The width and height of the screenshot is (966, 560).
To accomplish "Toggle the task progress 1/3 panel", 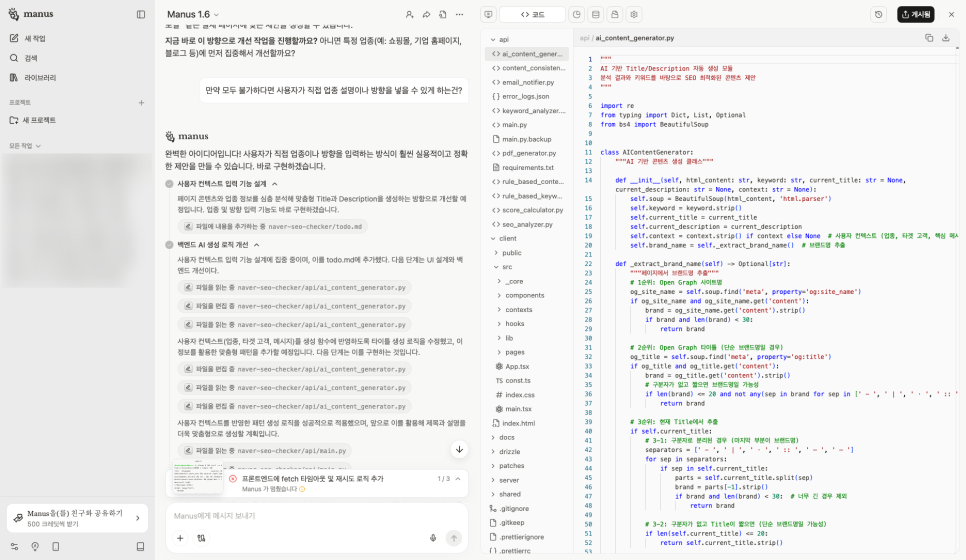I will (456, 479).
